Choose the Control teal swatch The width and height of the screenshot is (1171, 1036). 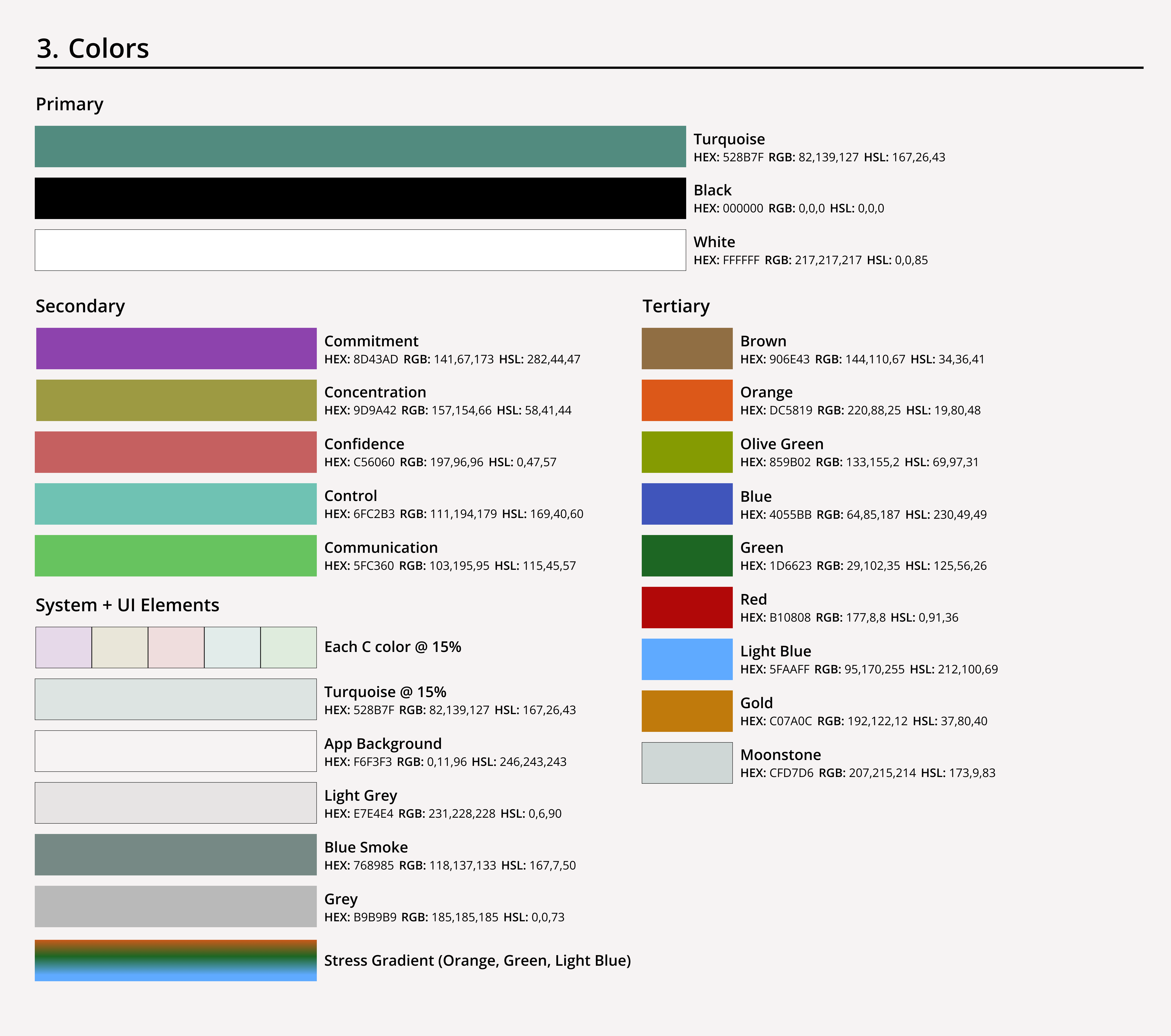[176, 504]
